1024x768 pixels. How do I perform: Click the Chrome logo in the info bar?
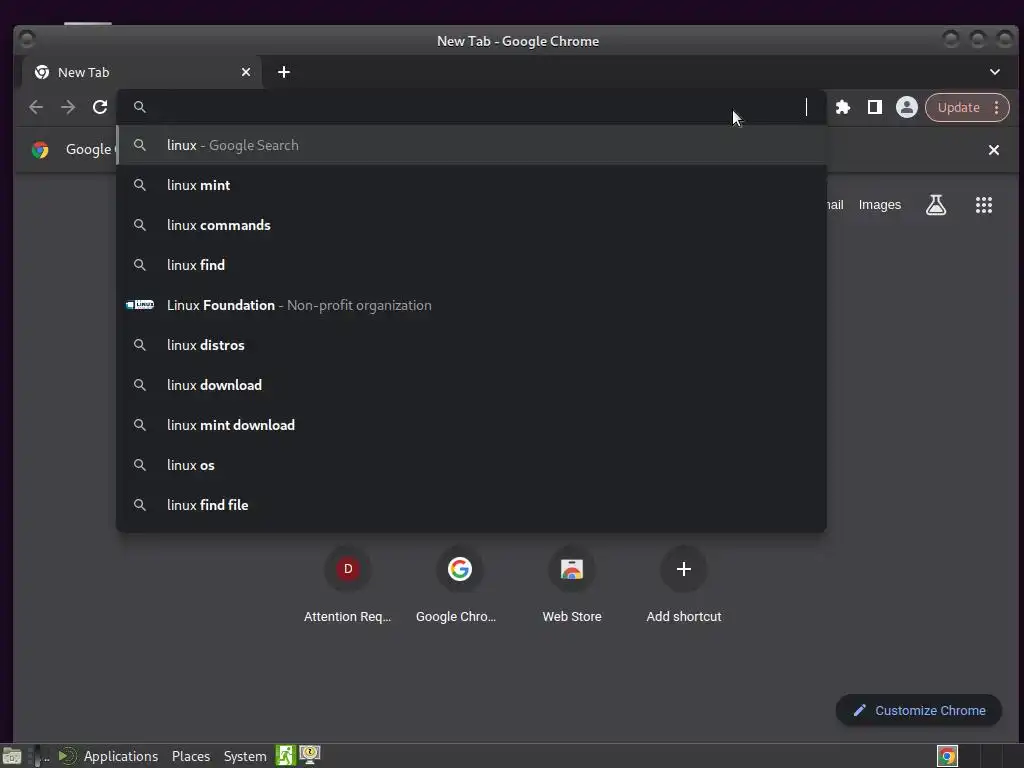click(40, 150)
